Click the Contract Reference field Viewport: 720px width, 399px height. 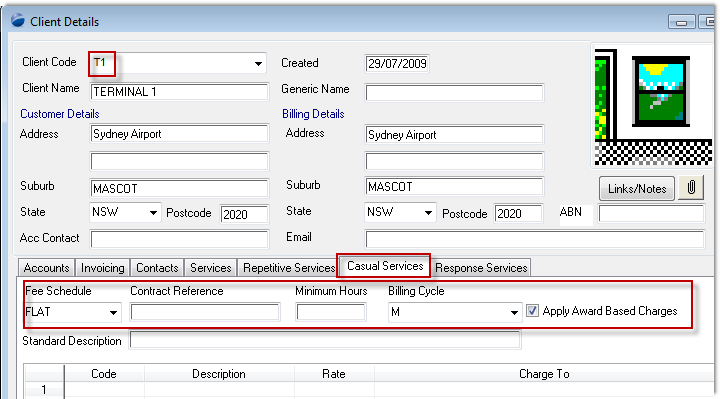pyautogui.click(x=205, y=312)
